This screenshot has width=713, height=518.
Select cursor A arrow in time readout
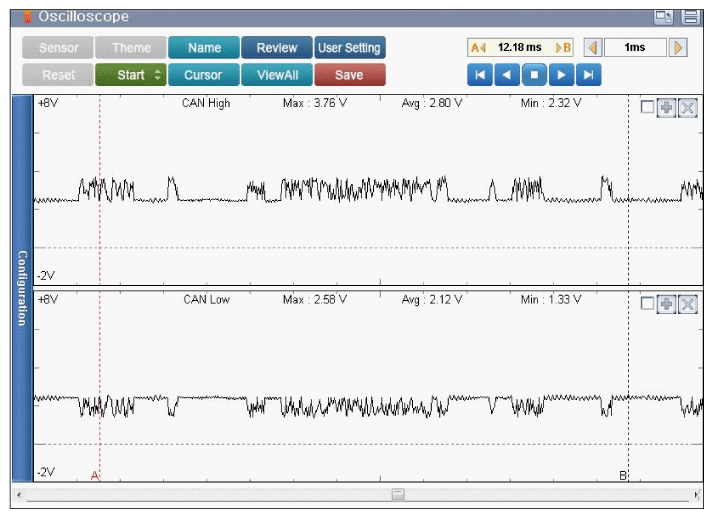coord(478,48)
